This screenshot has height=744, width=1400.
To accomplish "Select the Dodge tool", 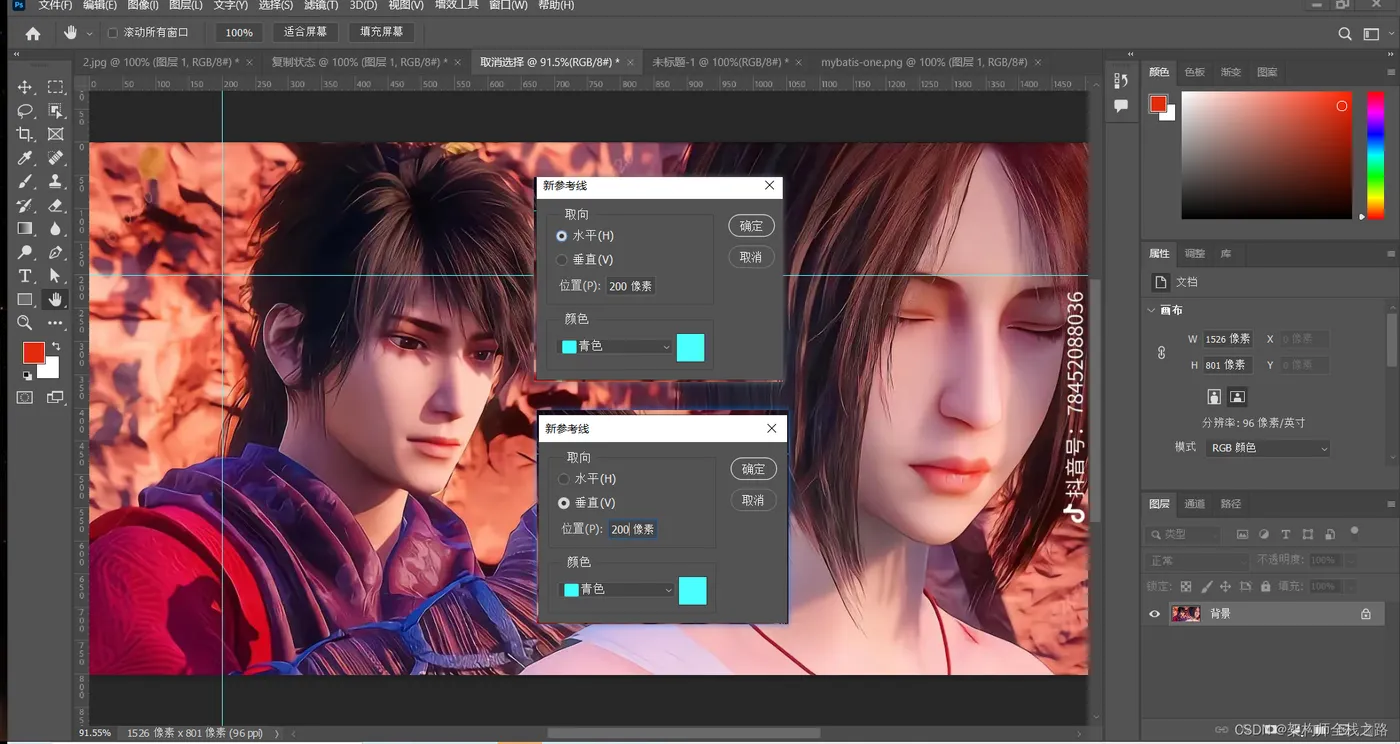I will [x=25, y=253].
